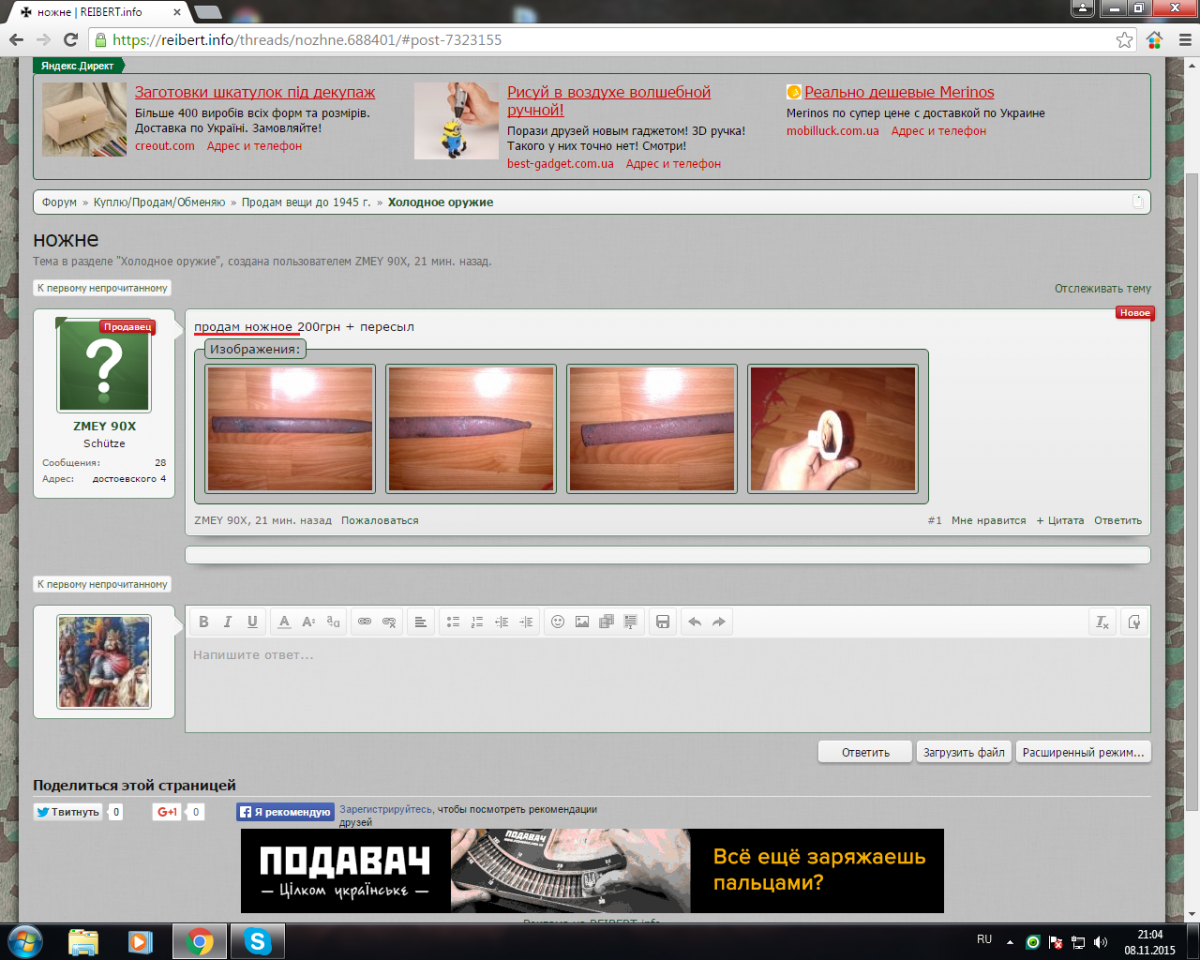Toggle underline formatting in reply editor
The width and height of the screenshot is (1200, 960).
252,622
